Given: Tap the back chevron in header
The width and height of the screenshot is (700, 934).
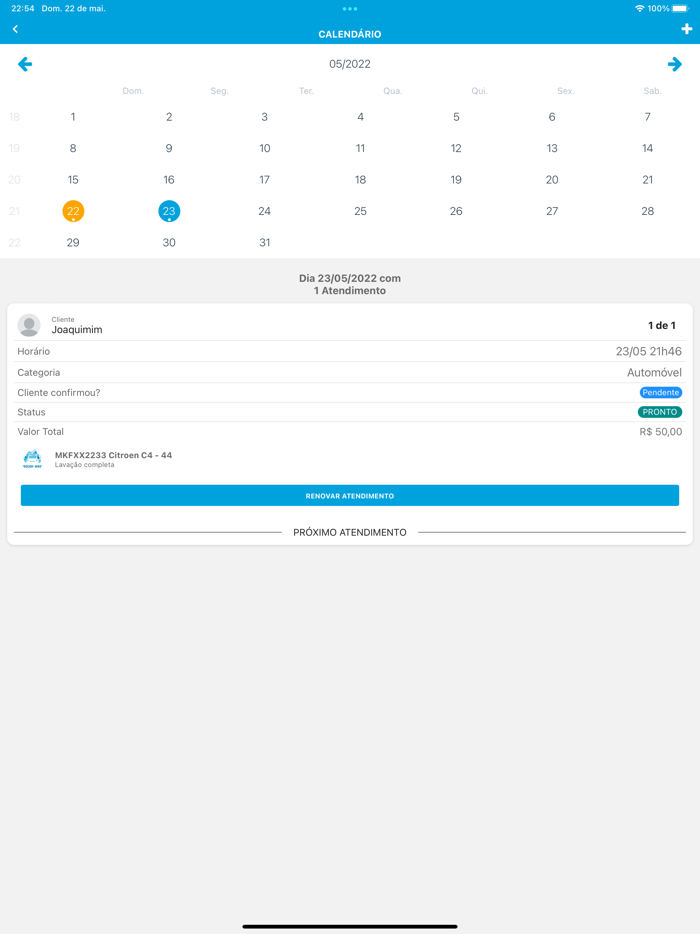Looking at the screenshot, I should (x=15, y=29).
